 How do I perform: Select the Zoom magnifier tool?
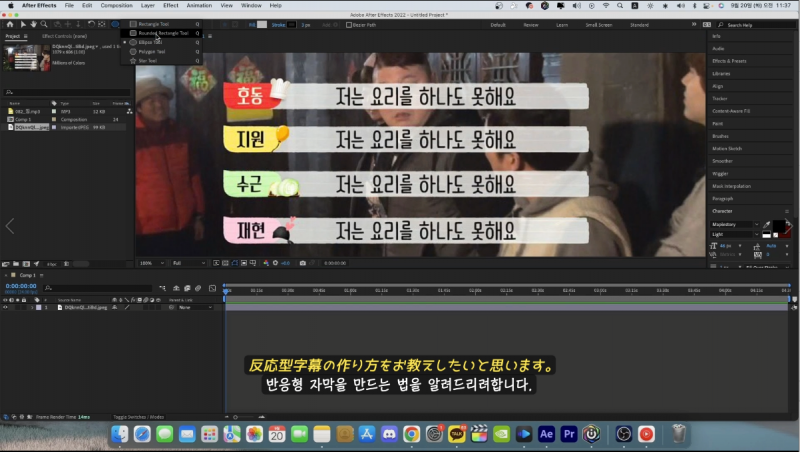43,23
